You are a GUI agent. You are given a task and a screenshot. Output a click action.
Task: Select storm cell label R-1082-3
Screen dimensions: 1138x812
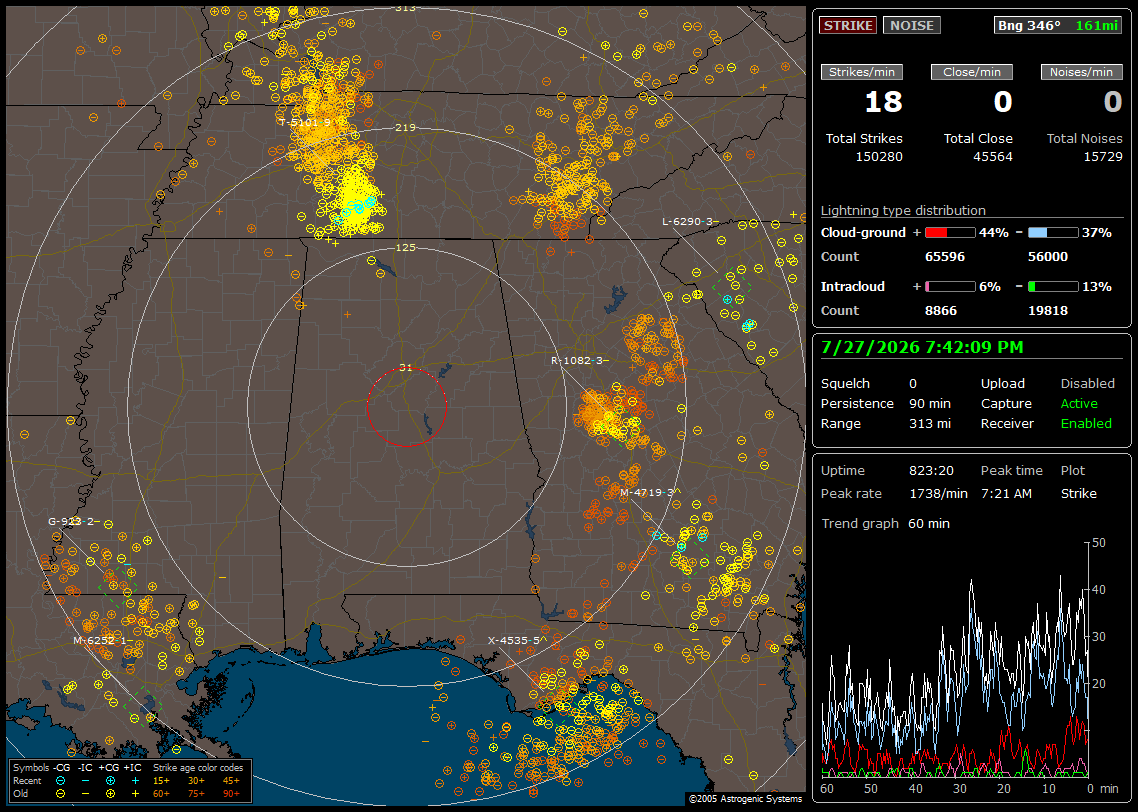pyautogui.click(x=578, y=360)
